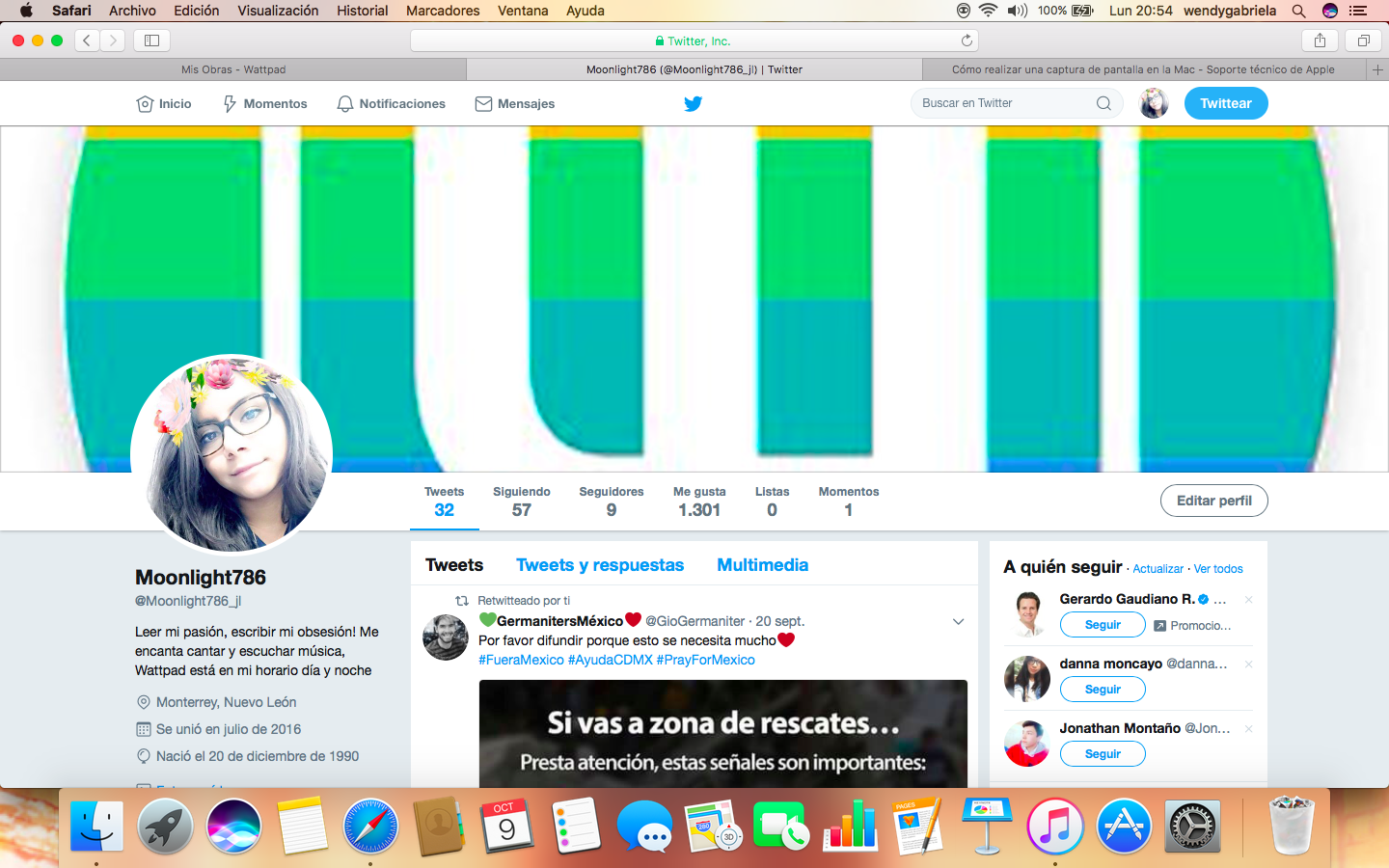Open Mensajes envelope icon
This screenshot has width=1389, height=868.
point(483,104)
